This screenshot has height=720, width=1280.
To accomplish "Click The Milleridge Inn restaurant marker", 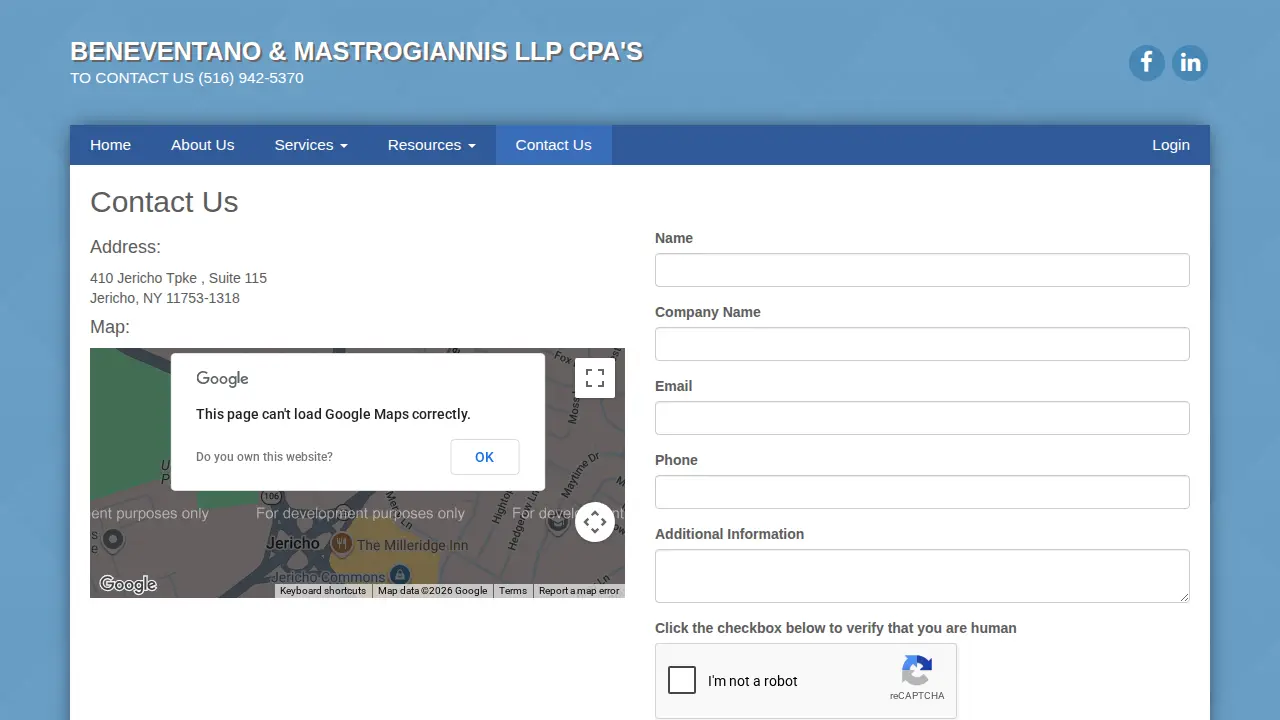I will [342, 544].
